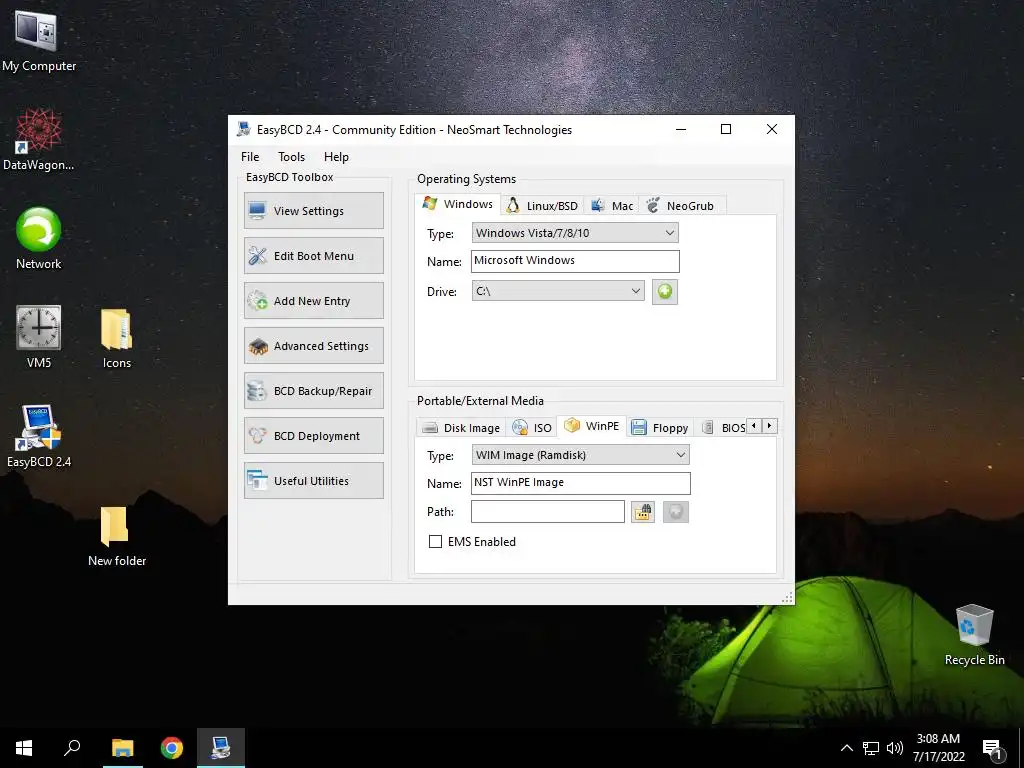The height and width of the screenshot is (768, 1024).
Task: Select the ISO media tab
Action: (532, 428)
